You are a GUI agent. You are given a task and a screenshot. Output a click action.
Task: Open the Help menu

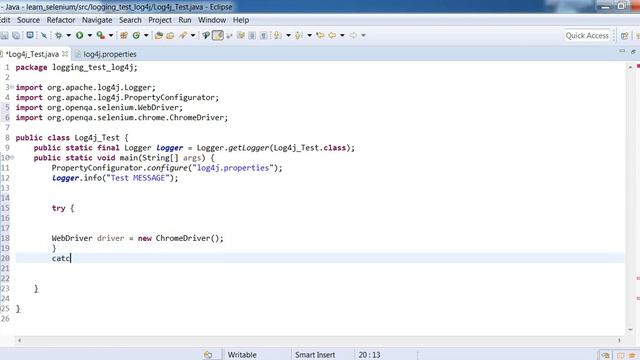[241, 20]
